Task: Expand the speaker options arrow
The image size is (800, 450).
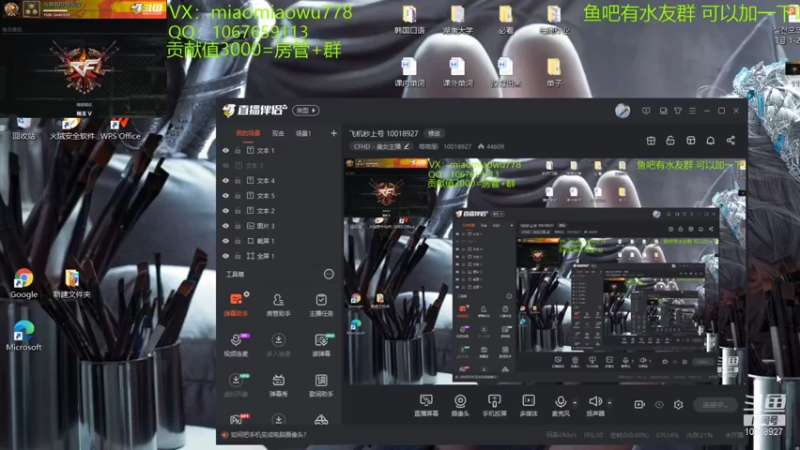Action: (609, 403)
